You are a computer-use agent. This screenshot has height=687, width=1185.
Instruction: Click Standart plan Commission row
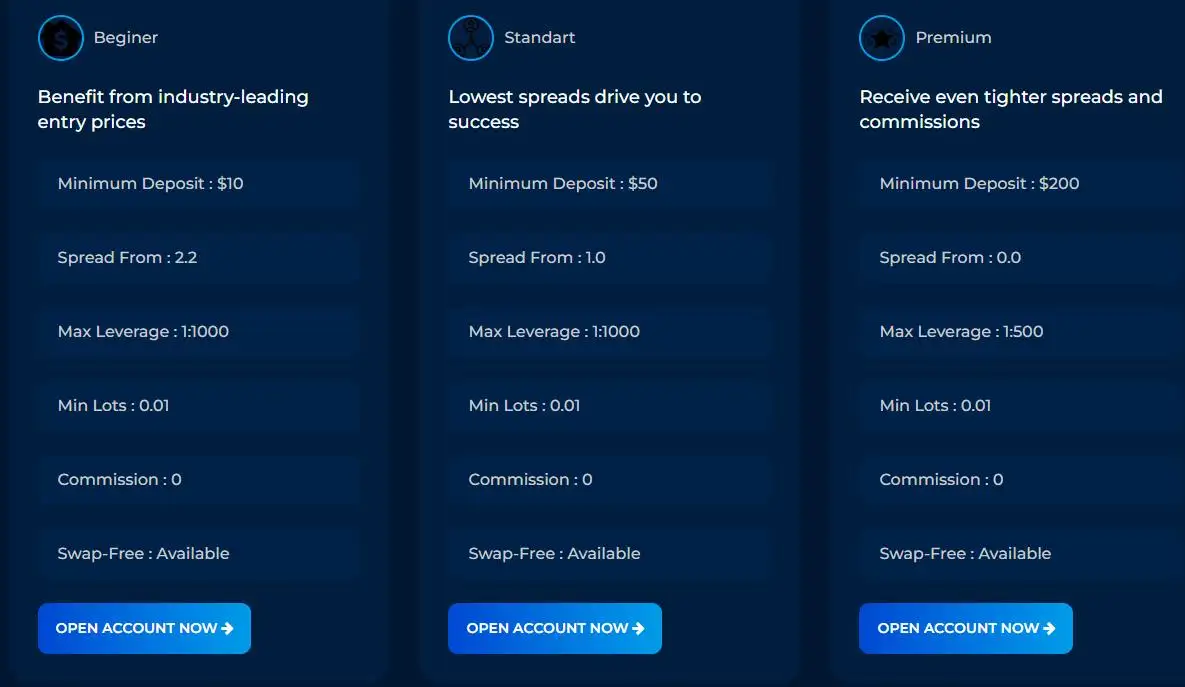click(609, 480)
